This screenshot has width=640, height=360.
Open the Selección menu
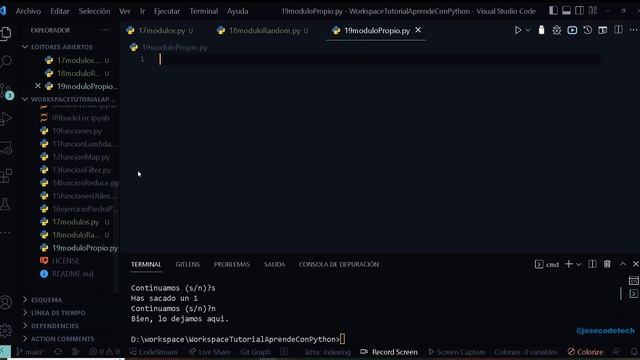[94, 11]
